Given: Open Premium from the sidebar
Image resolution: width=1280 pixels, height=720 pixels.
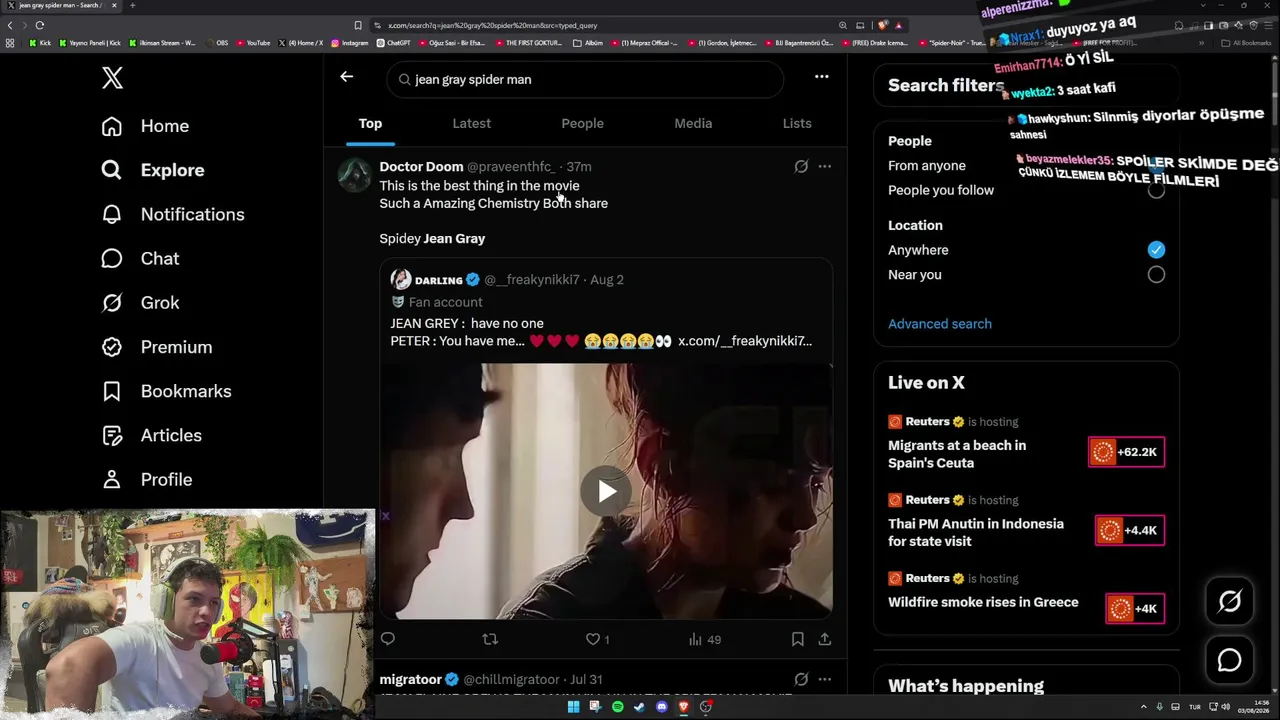Looking at the screenshot, I should [156, 347].
